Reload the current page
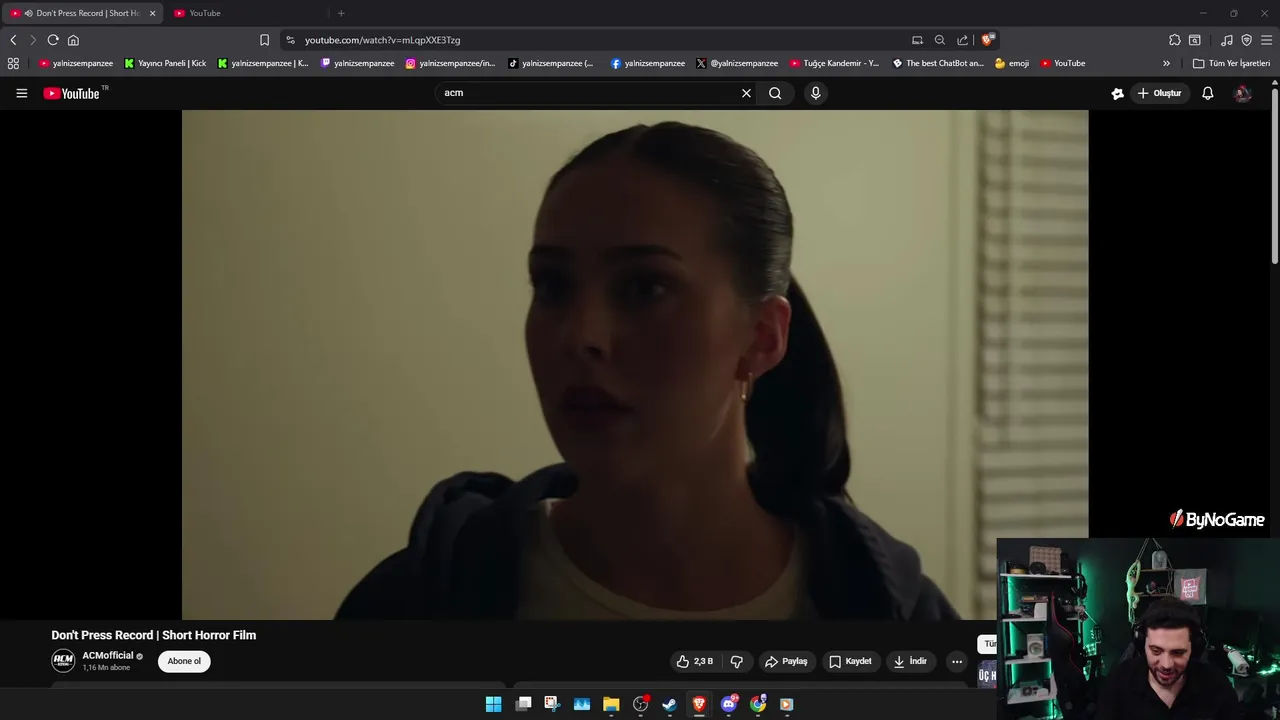 point(53,40)
